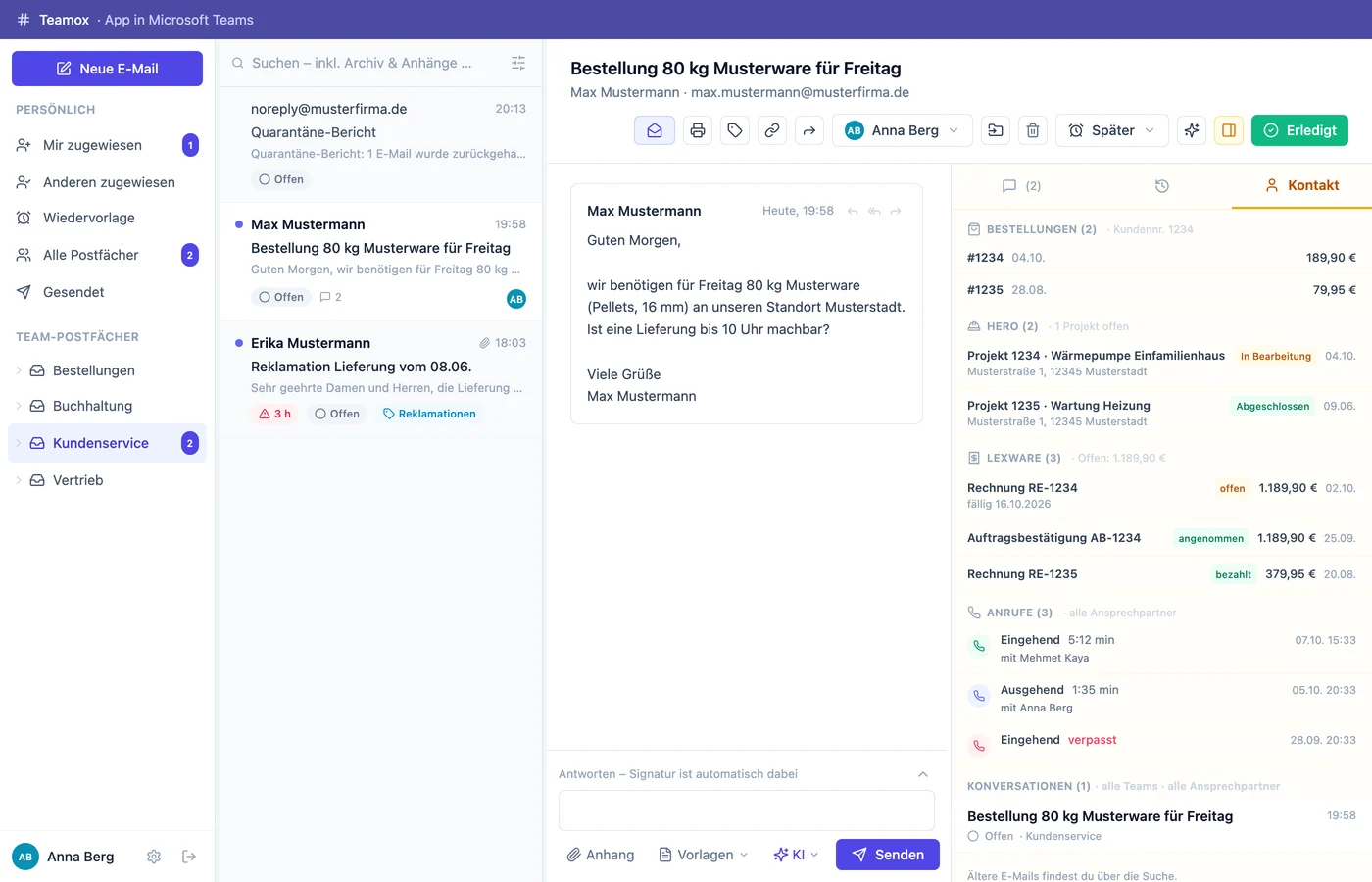Open the Gesendet folder

coord(108,292)
